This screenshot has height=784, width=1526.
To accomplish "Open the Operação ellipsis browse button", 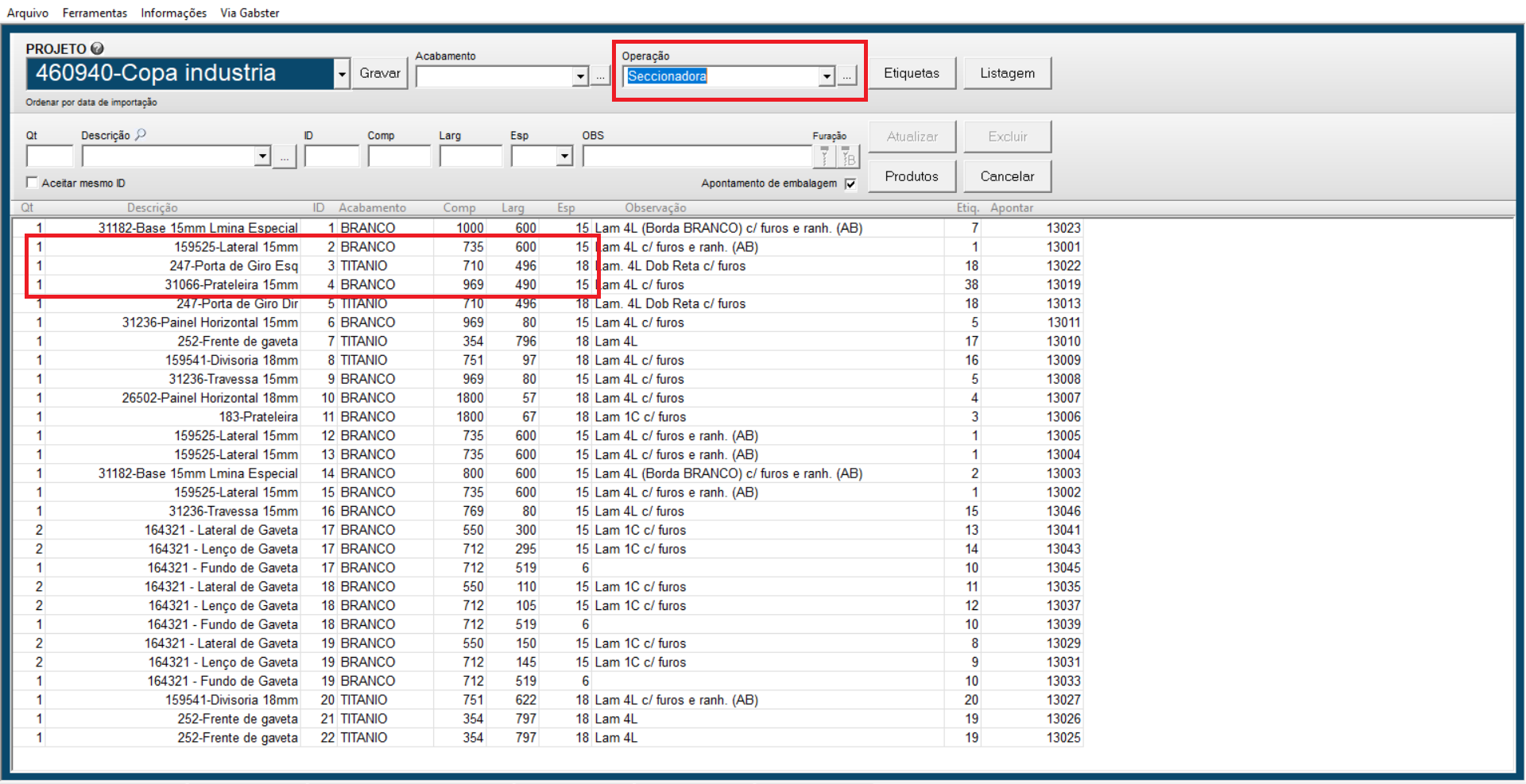I will click(847, 76).
